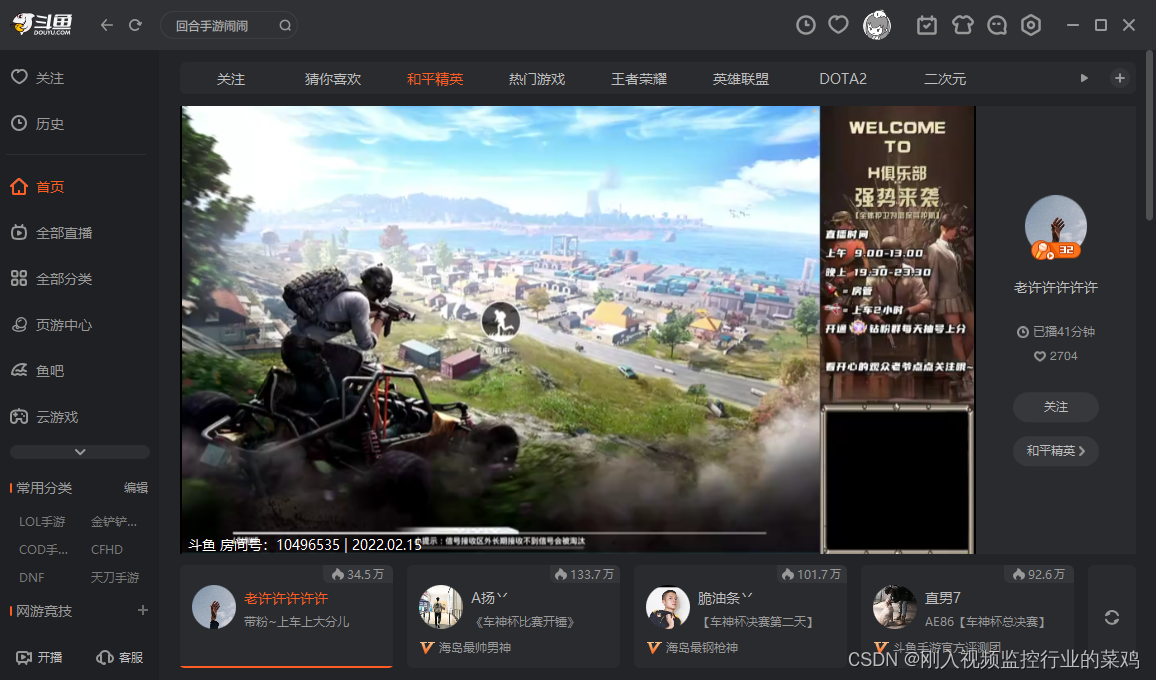The width and height of the screenshot is (1156, 680).
Task: Open the messages chat icon
Action: pos(997,25)
